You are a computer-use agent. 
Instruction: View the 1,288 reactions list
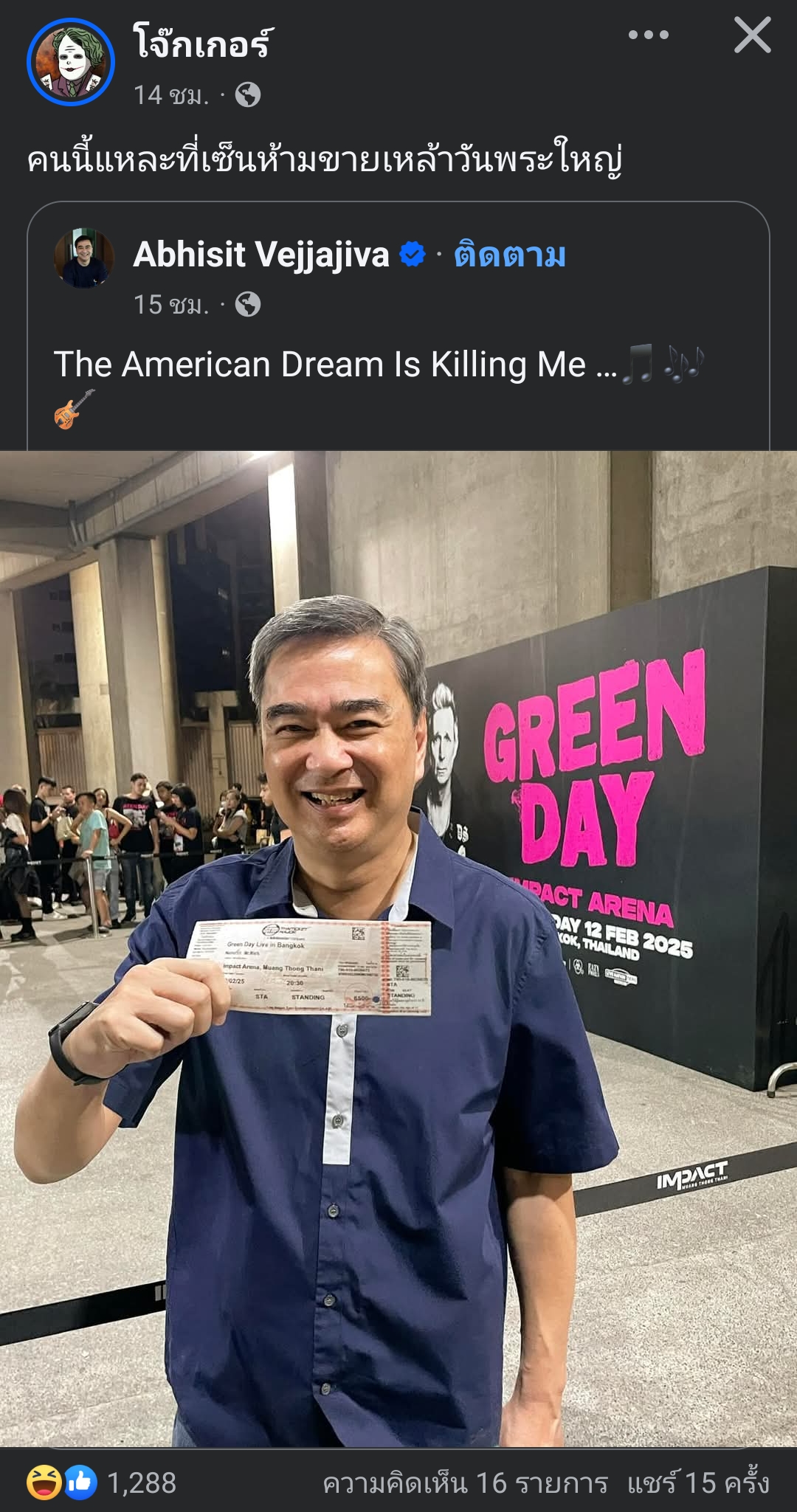142,1482
